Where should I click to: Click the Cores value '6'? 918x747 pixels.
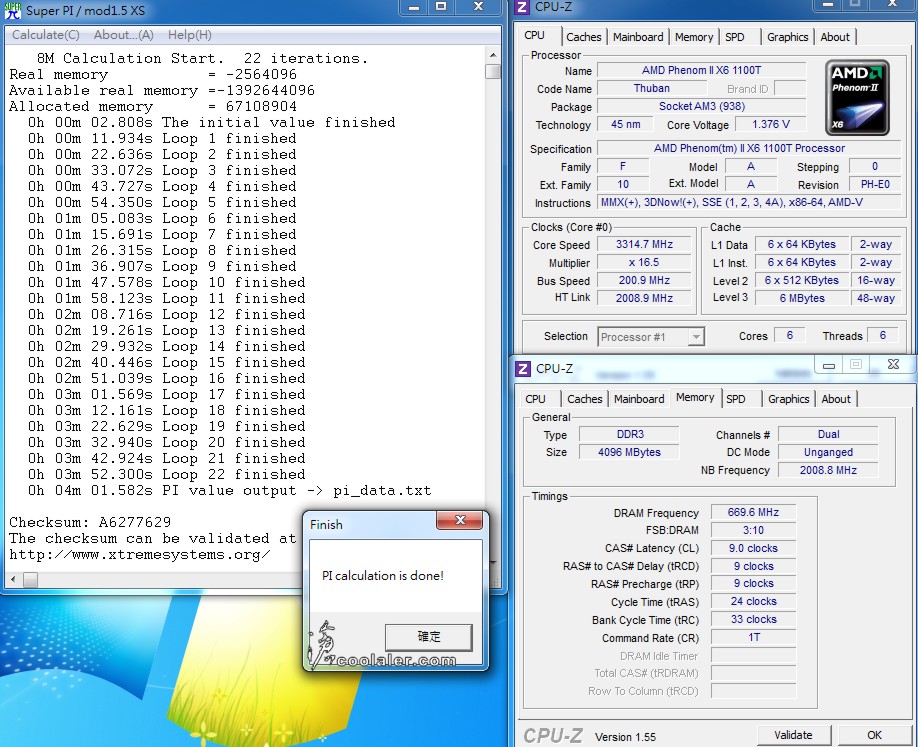pos(789,335)
